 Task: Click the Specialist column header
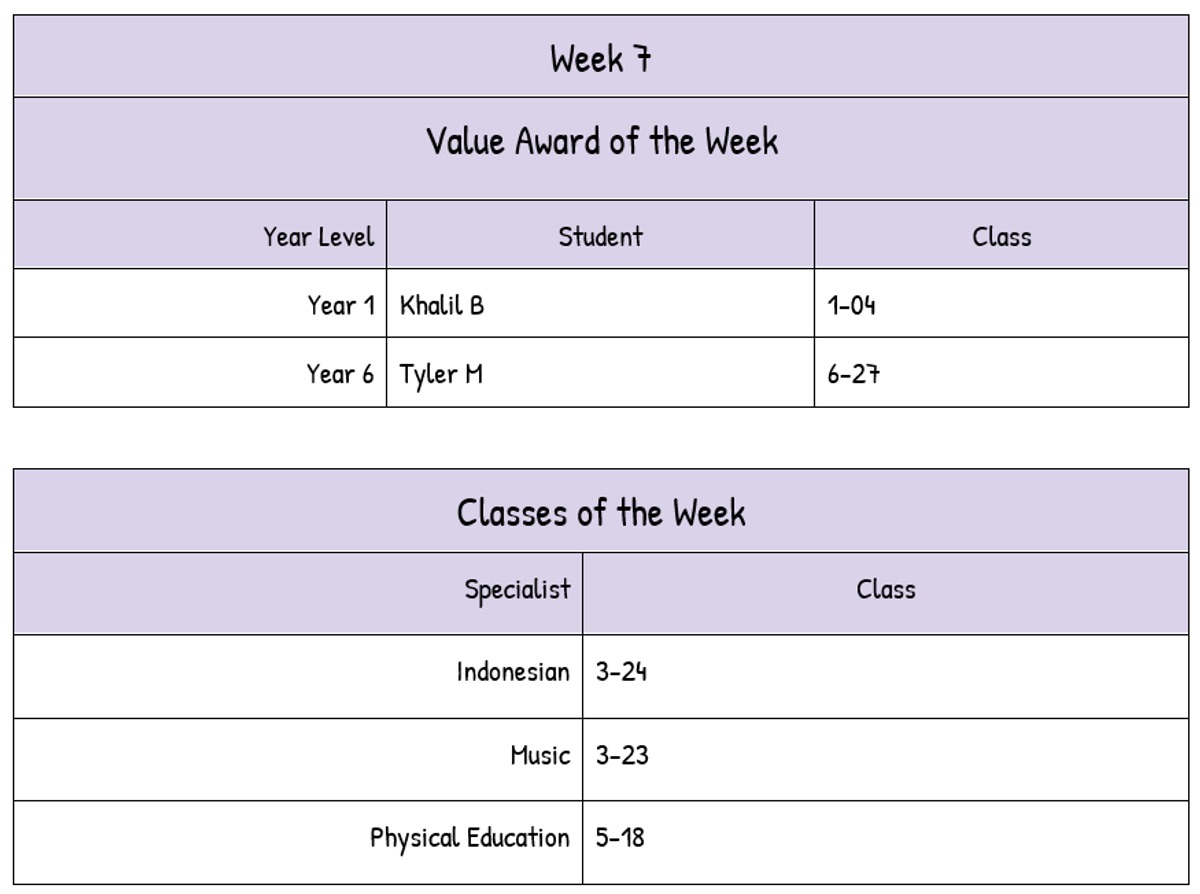point(517,590)
